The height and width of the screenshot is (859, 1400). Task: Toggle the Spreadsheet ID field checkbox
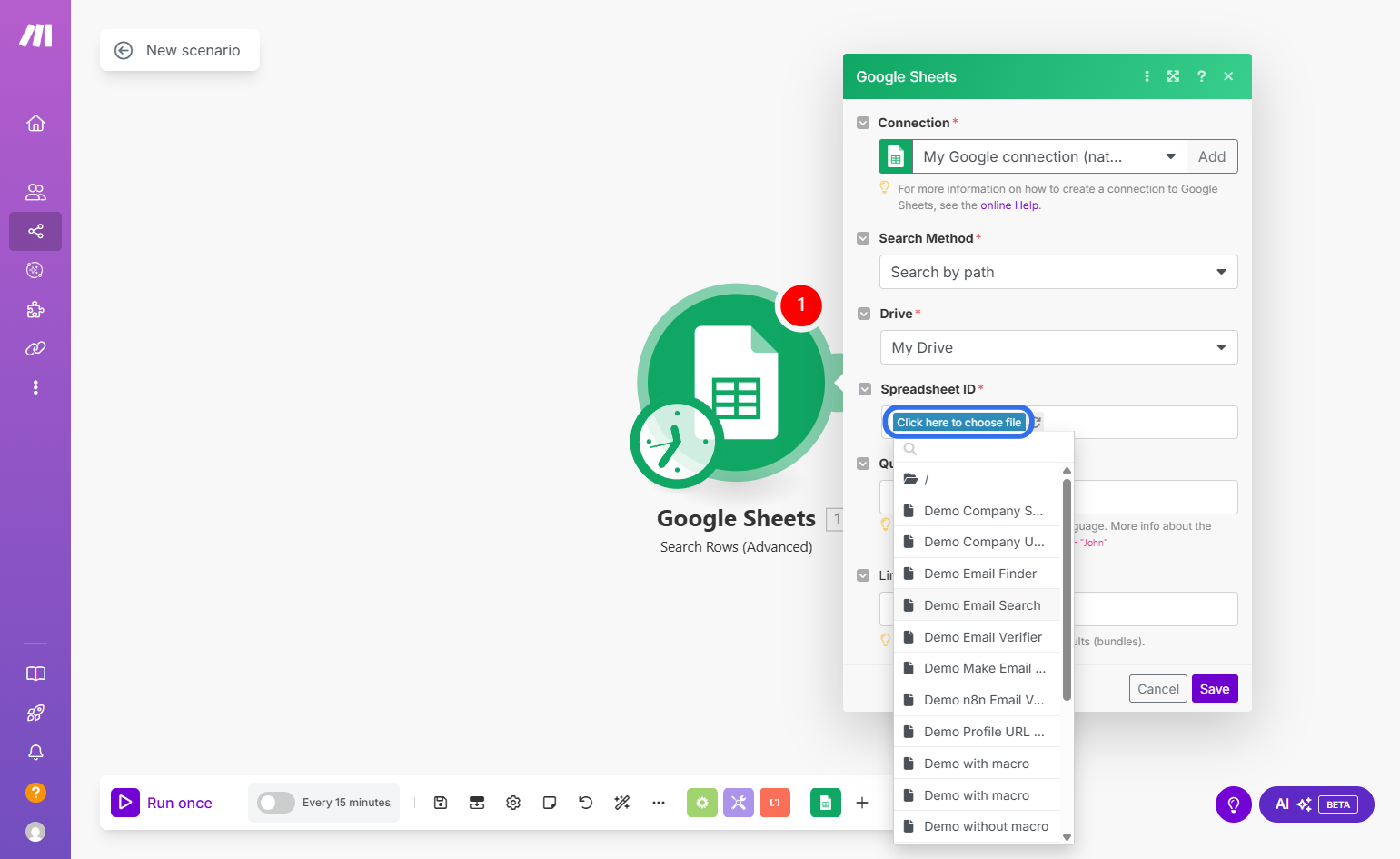coord(865,389)
